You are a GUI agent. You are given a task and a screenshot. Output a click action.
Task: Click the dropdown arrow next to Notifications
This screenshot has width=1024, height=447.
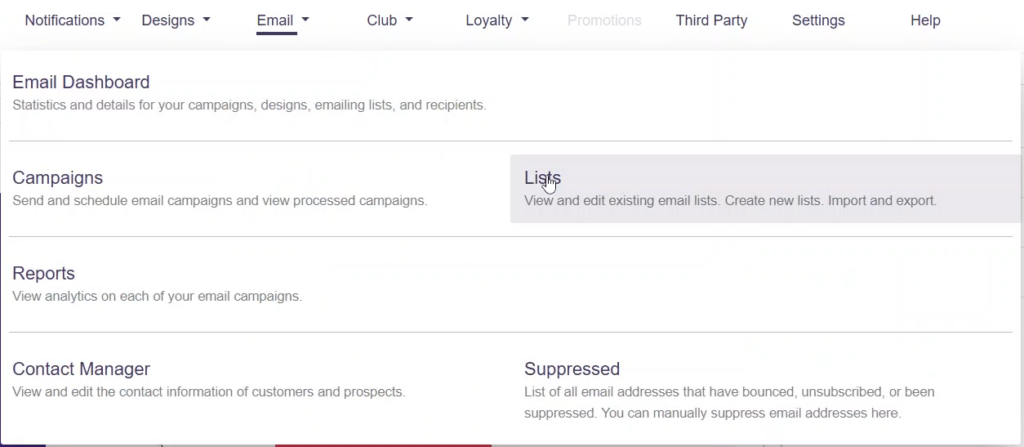tap(117, 20)
